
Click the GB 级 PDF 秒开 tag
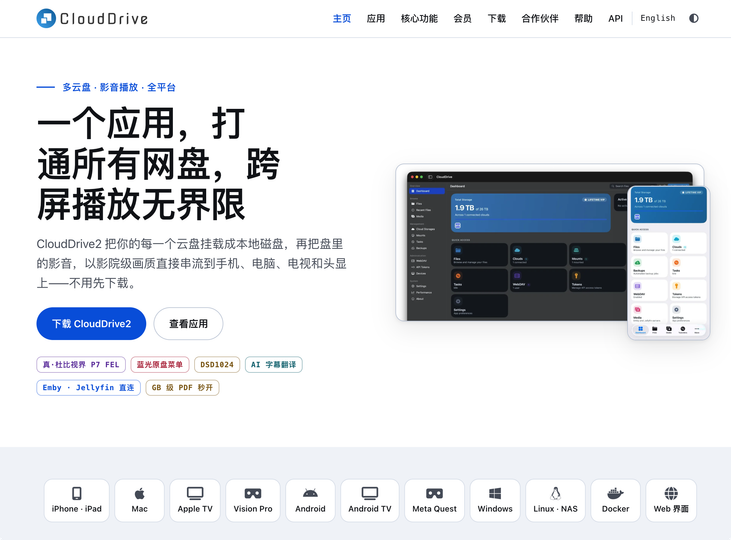[182, 388]
